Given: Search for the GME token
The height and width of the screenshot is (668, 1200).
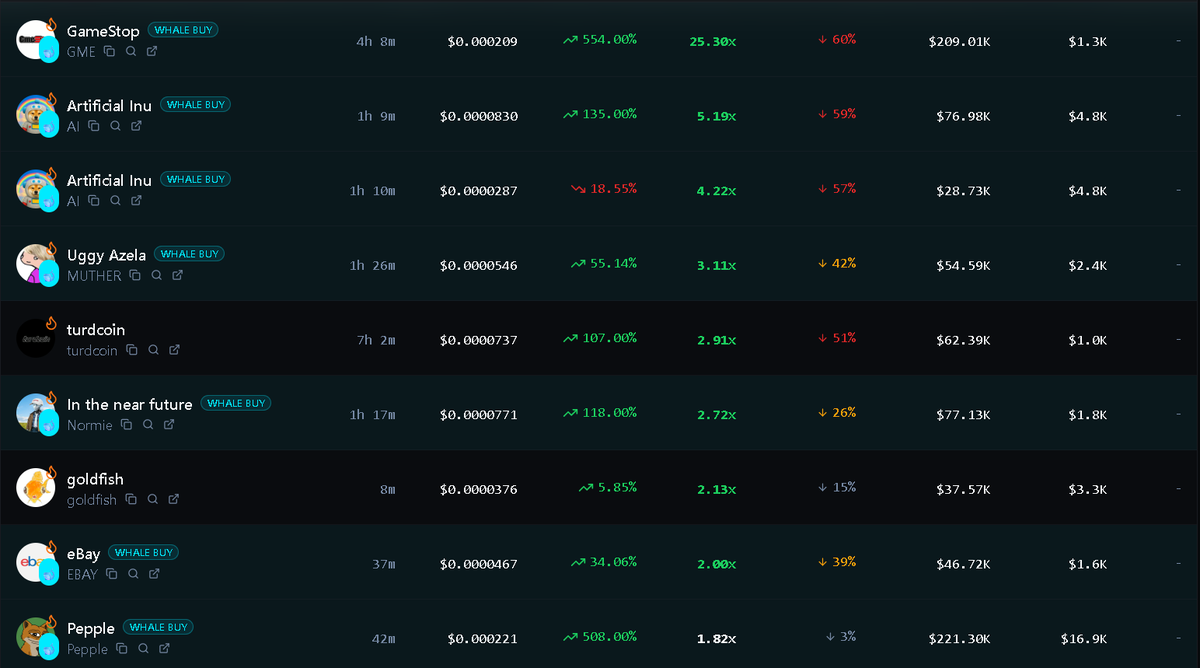Looking at the screenshot, I should point(131,51).
